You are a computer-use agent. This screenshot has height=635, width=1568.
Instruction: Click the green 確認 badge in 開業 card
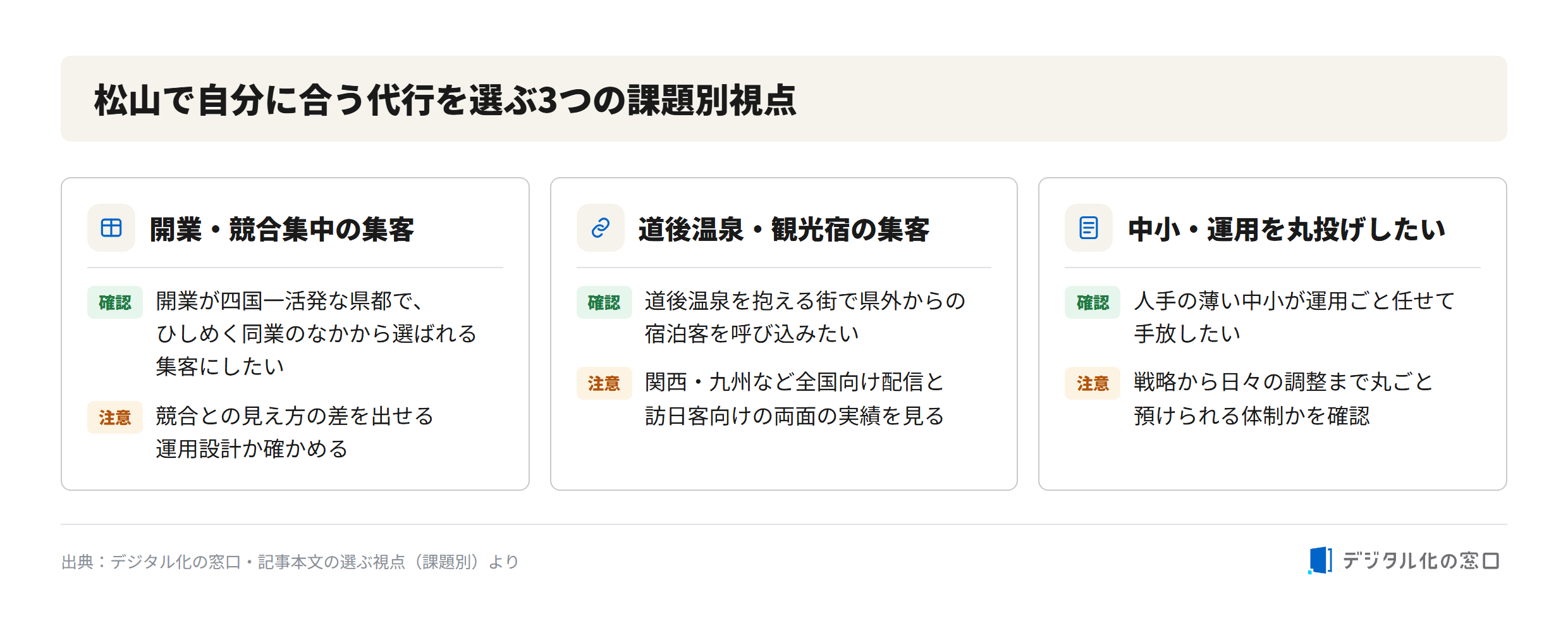tap(115, 302)
